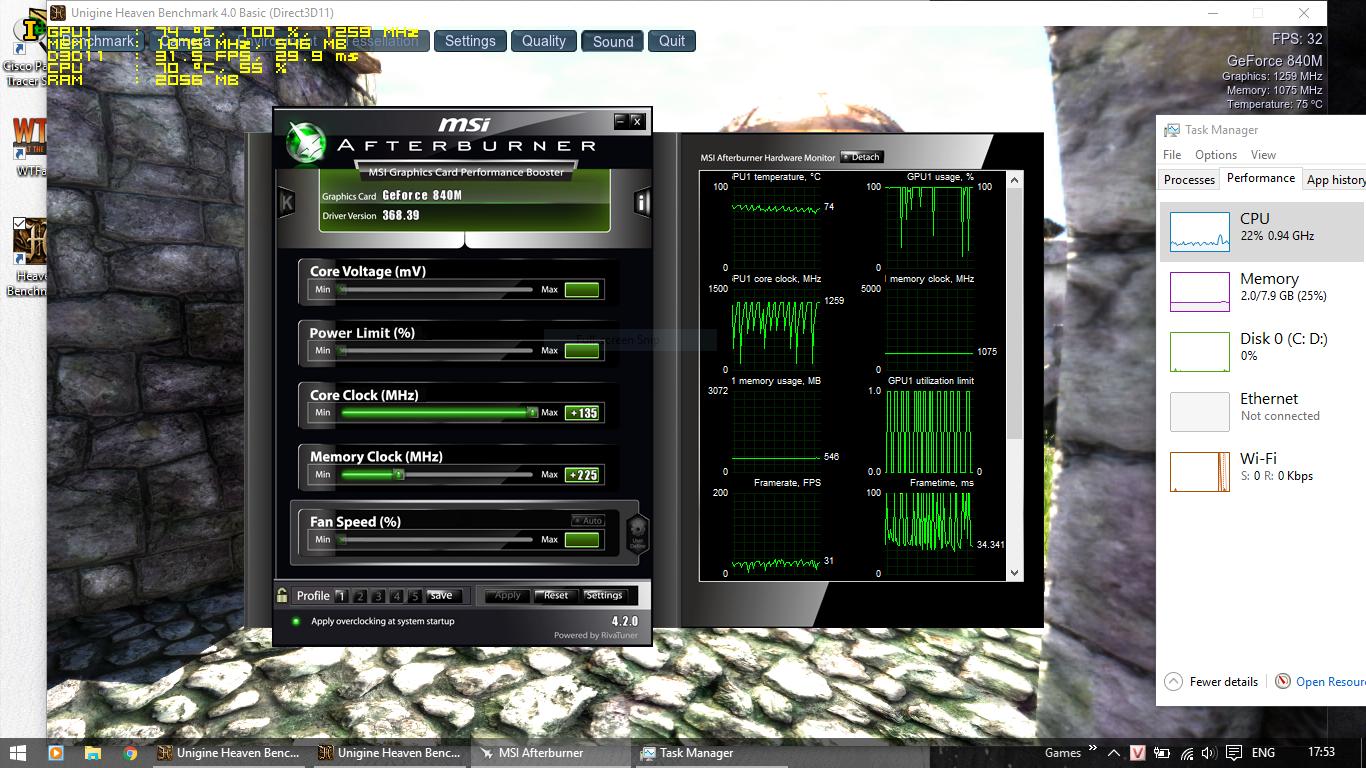Select the CPU performance item
1366x768 pixels.
click(1262, 231)
